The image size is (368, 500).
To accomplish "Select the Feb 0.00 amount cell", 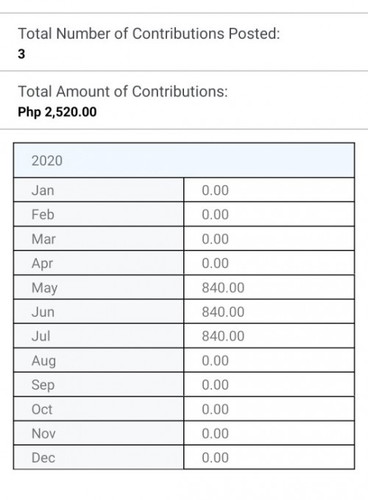I will [269, 214].
